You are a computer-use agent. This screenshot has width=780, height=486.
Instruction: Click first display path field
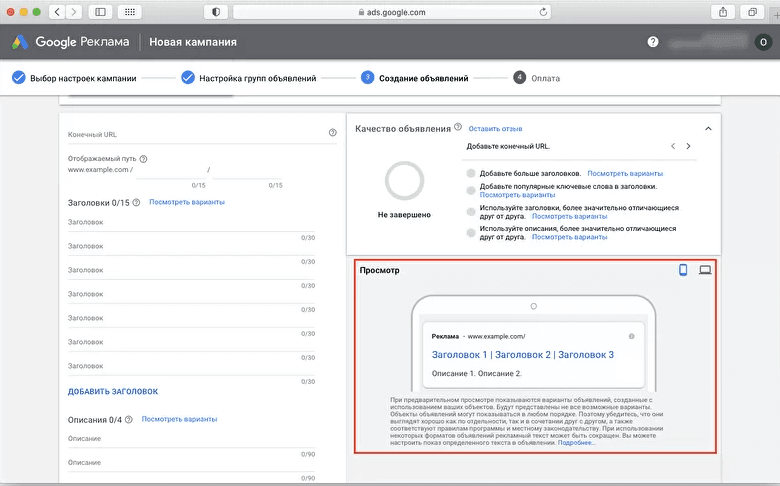pyautogui.click(x=171, y=170)
